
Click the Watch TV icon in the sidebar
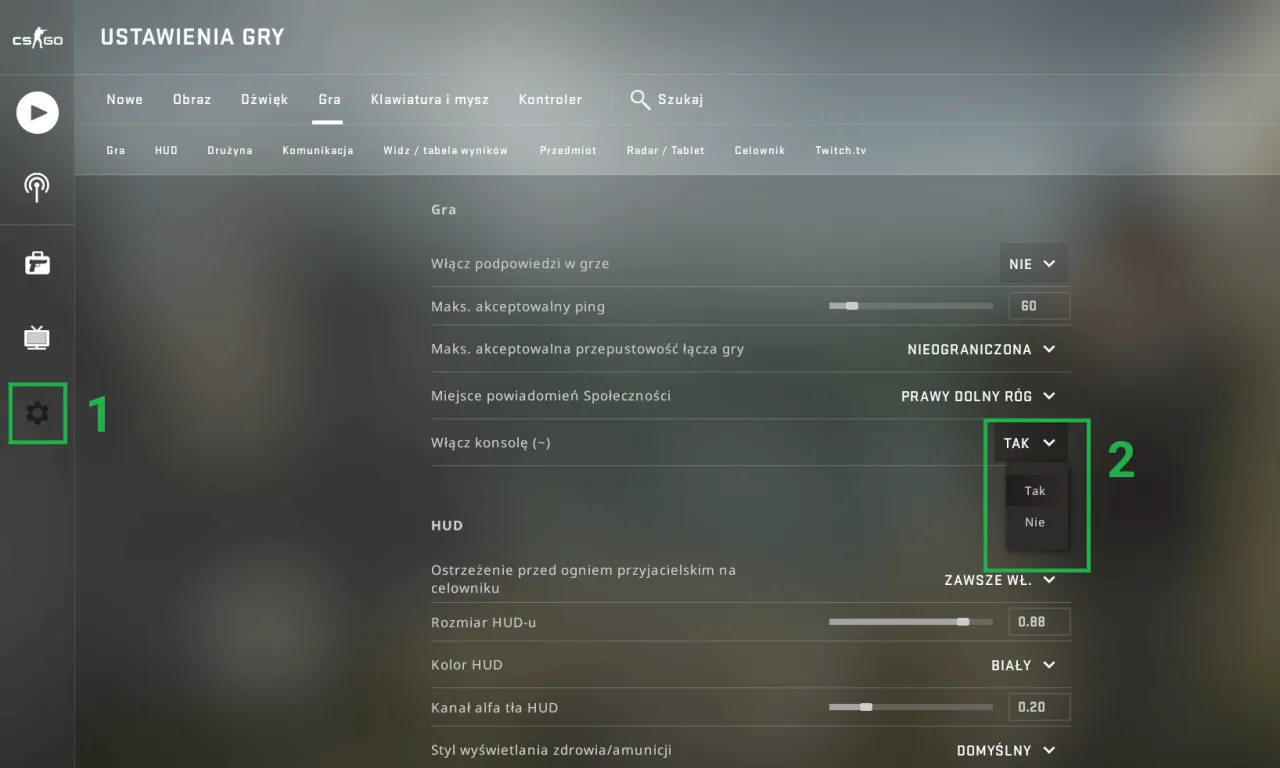coord(37,338)
